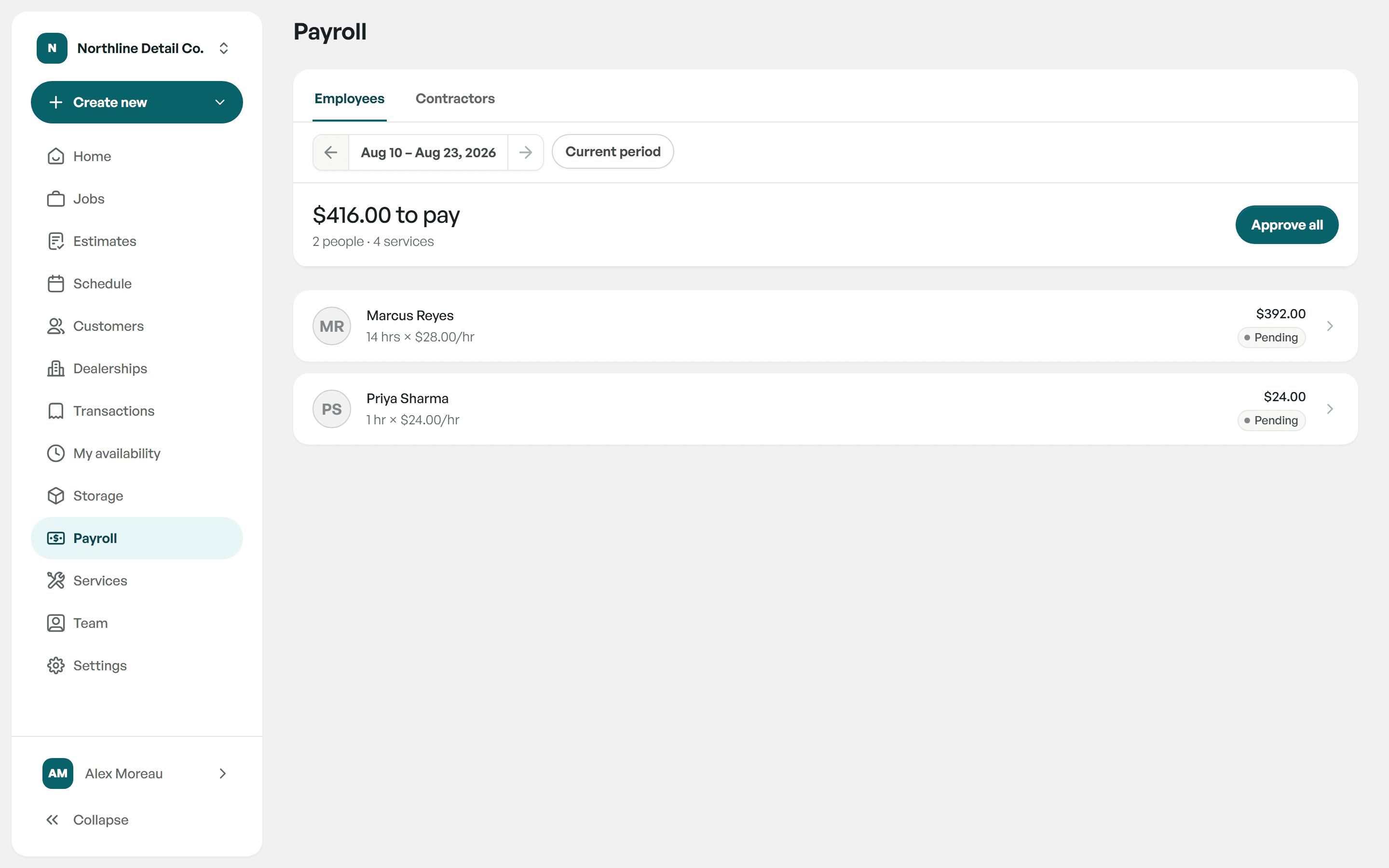Click the Customers people icon
The image size is (1389, 868).
click(x=55, y=326)
